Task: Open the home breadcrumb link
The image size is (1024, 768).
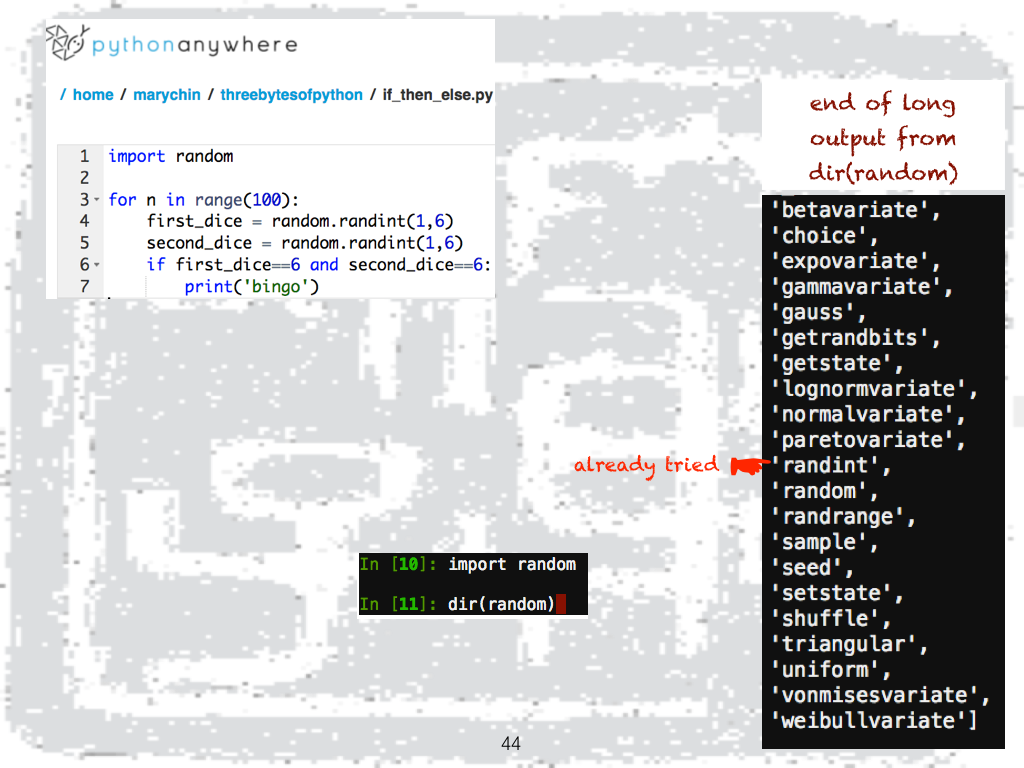Action: pos(93,95)
